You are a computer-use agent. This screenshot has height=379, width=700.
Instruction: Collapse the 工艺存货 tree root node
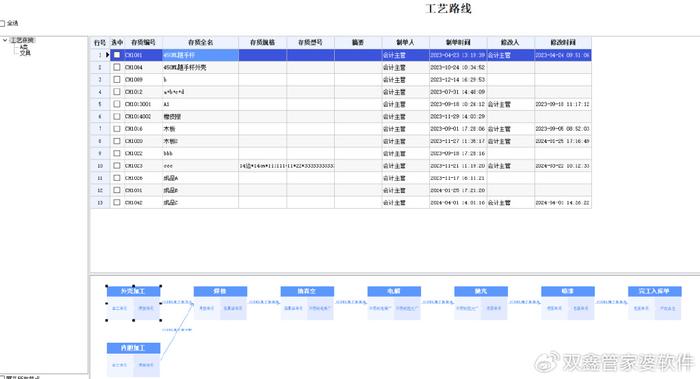pos(5,40)
